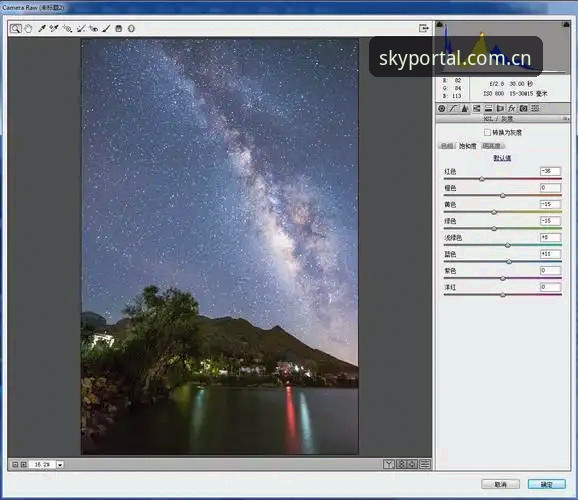Toggle the shadow clipping warning on histogram

tap(439, 25)
